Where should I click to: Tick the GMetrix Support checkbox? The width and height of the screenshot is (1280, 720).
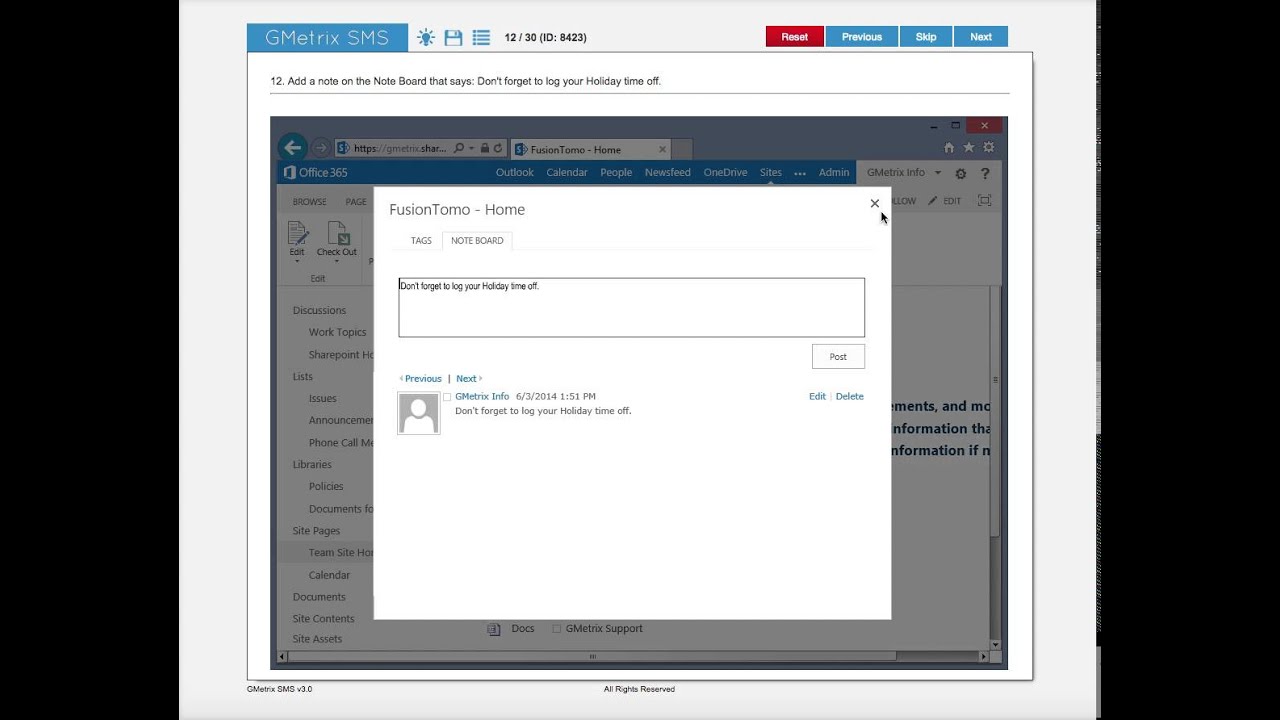557,629
